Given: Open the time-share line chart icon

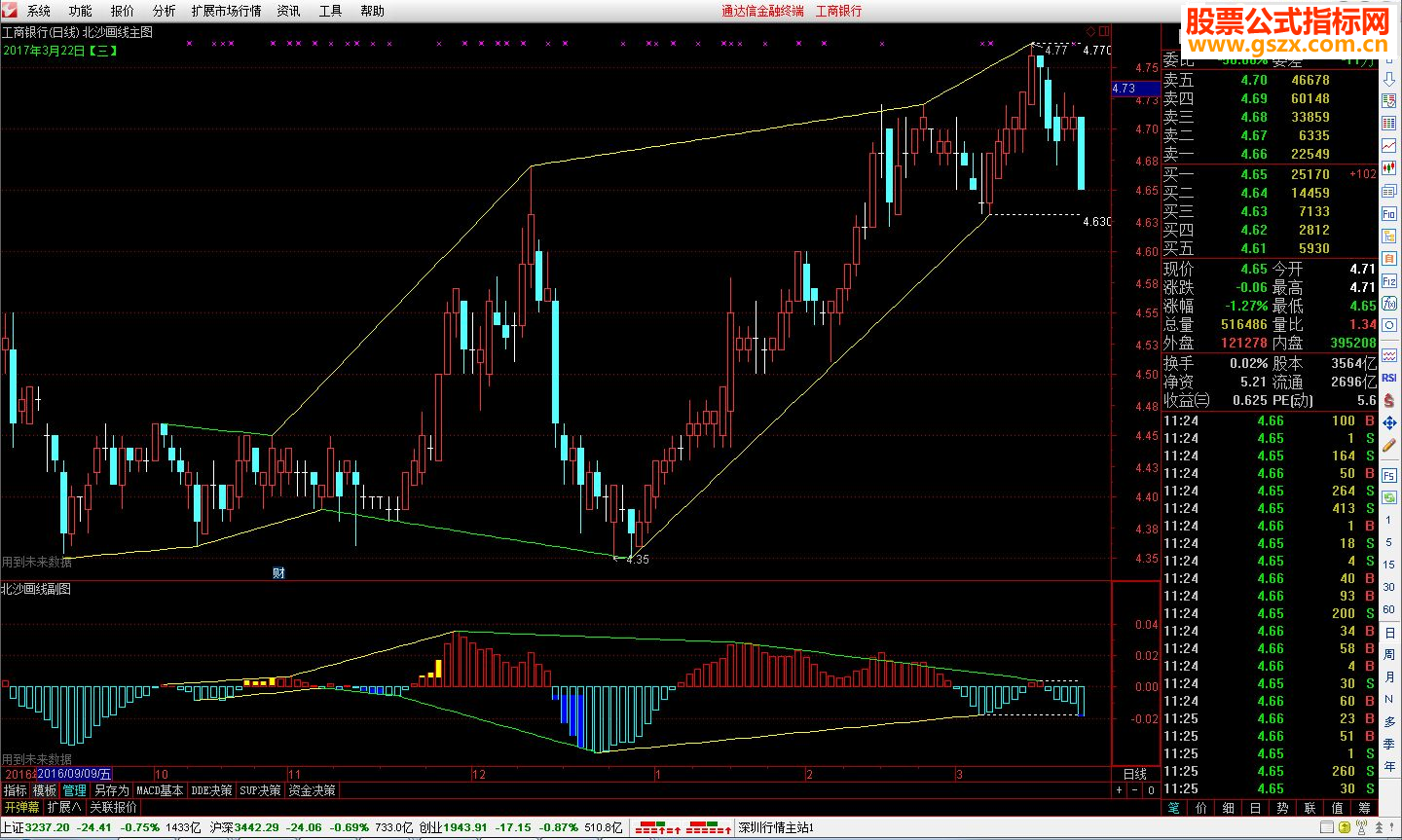Looking at the screenshot, I should click(x=1389, y=146).
